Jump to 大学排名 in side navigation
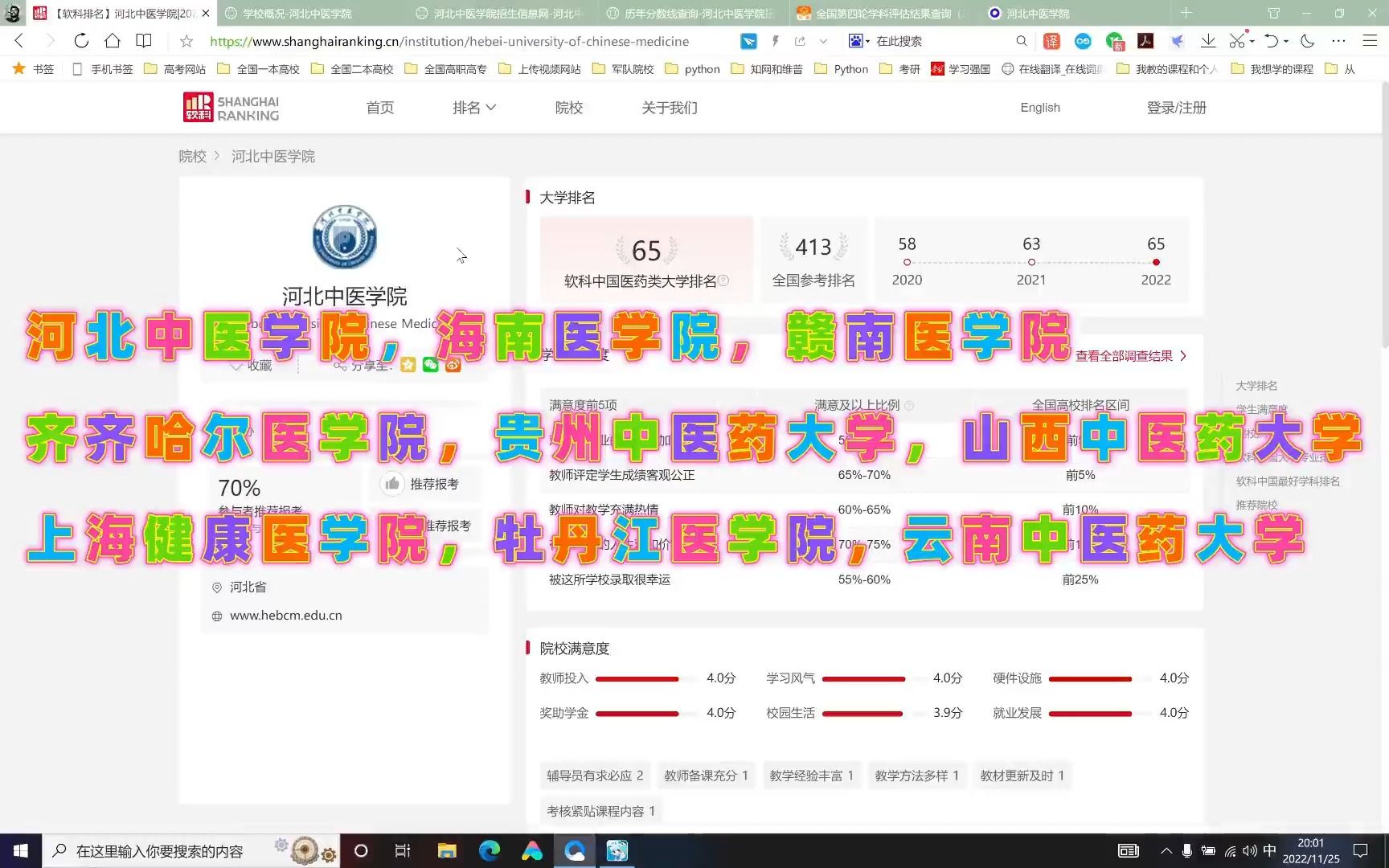Viewport: 1389px width, 868px height. tap(1256, 386)
